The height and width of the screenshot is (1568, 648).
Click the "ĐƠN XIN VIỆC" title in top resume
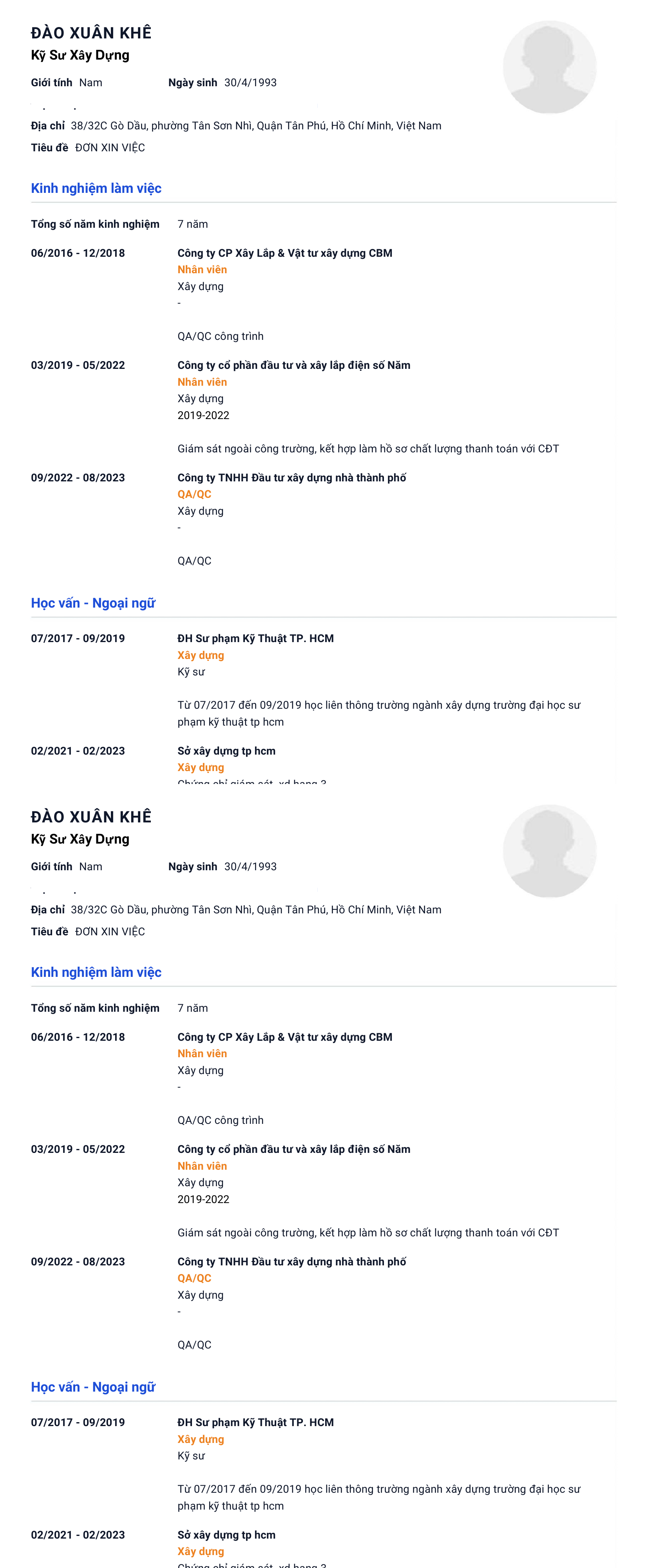pos(110,148)
